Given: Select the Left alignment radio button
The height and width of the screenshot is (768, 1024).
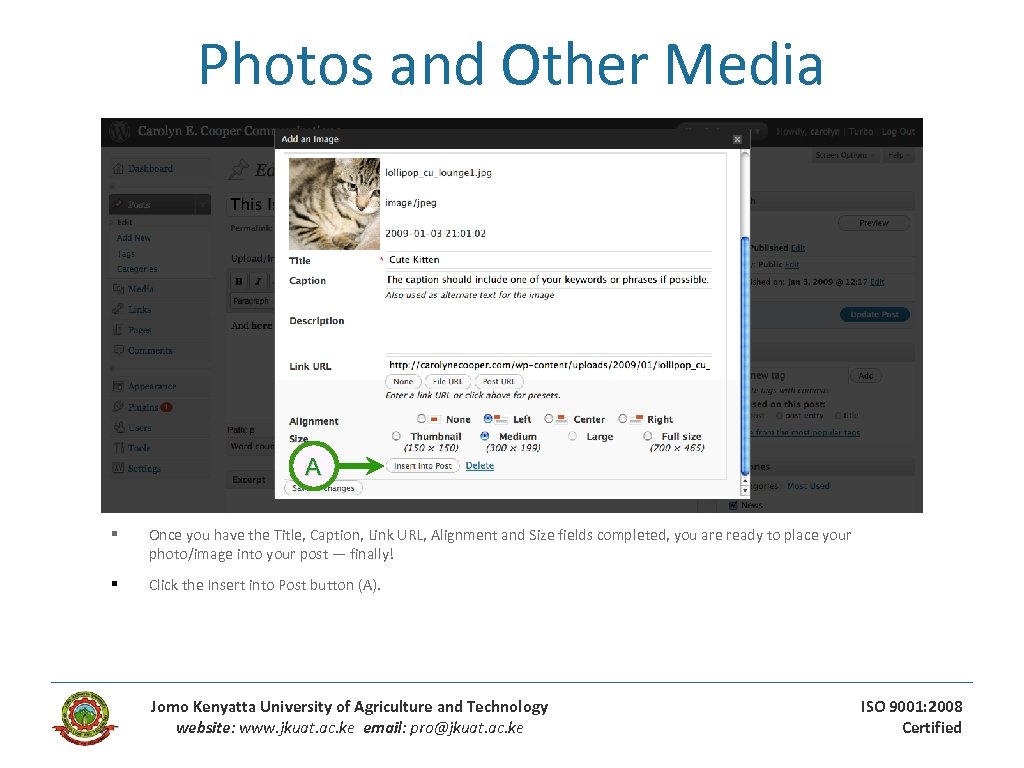Looking at the screenshot, I should [489, 419].
